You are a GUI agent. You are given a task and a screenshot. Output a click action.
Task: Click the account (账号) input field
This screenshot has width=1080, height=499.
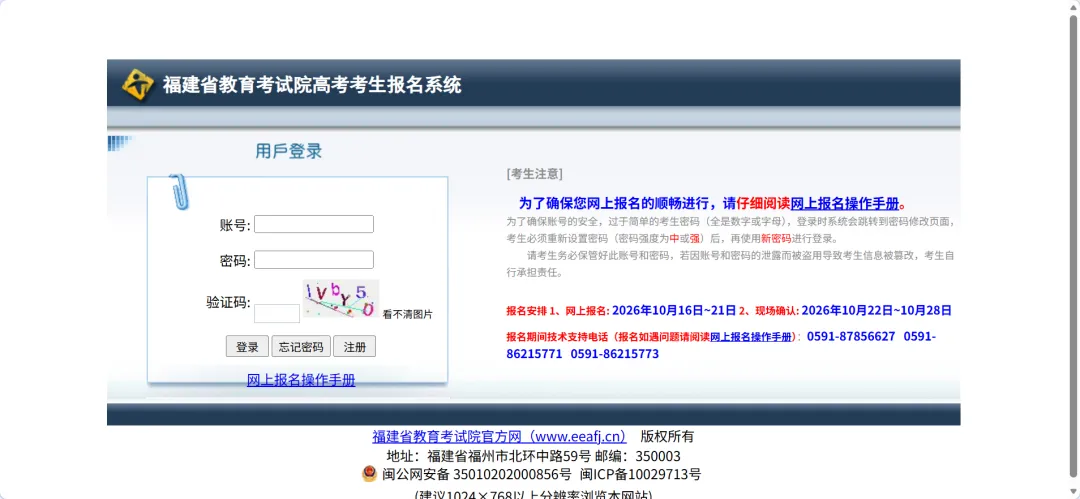pos(314,224)
